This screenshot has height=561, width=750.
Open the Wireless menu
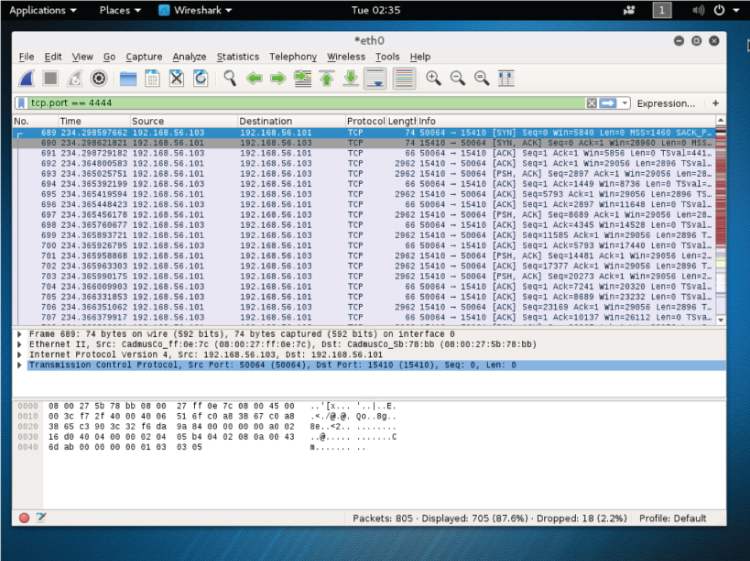(346, 56)
